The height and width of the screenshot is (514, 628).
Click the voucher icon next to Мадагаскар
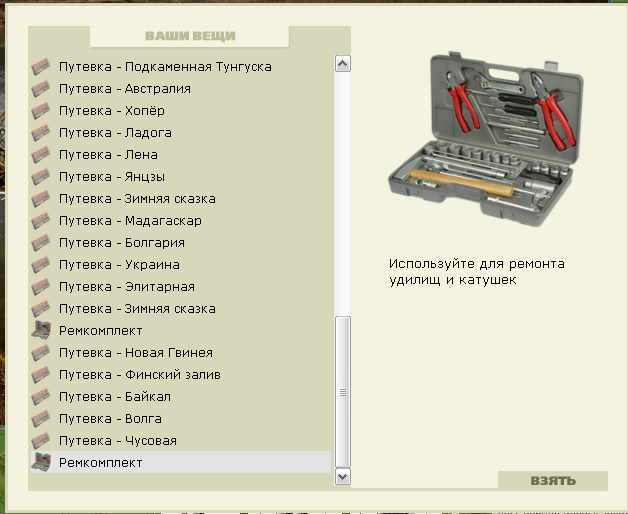click(41, 221)
